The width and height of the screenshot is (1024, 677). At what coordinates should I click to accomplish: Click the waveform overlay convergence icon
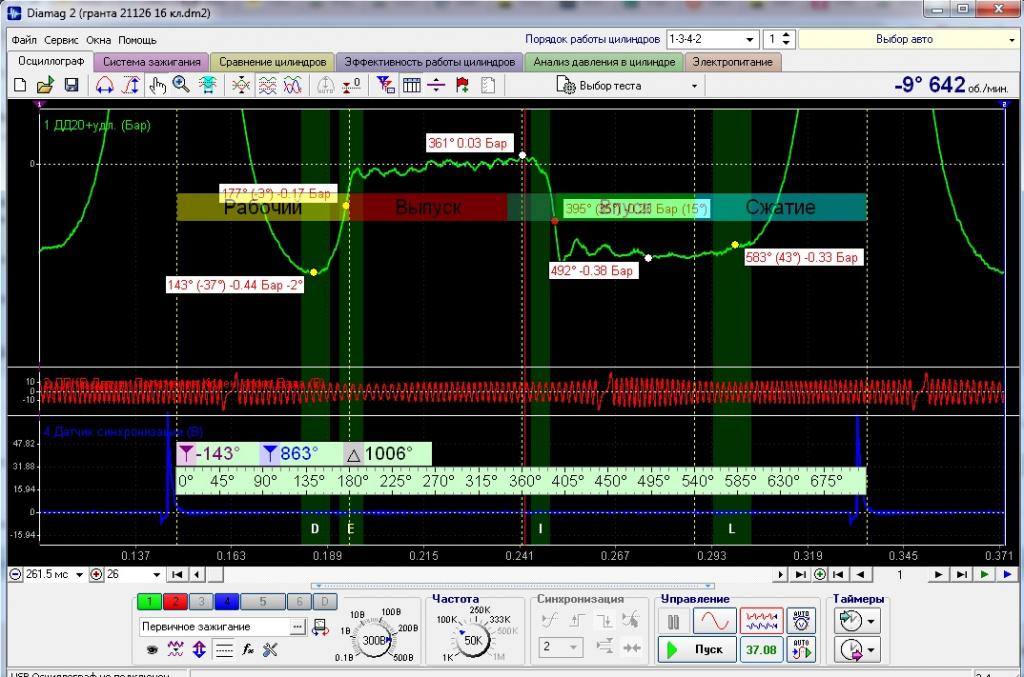(x=241, y=86)
